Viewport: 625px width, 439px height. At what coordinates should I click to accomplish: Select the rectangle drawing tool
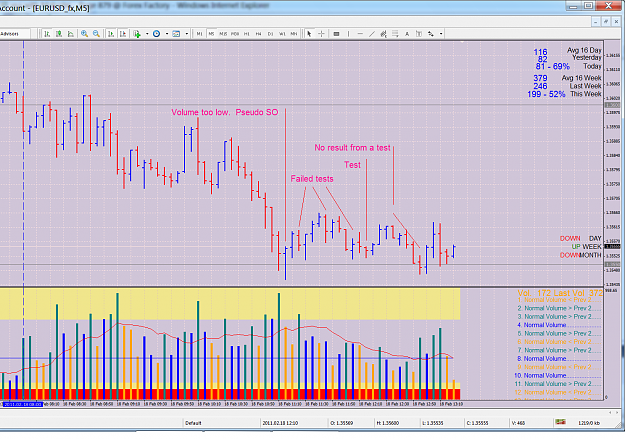coord(336,34)
